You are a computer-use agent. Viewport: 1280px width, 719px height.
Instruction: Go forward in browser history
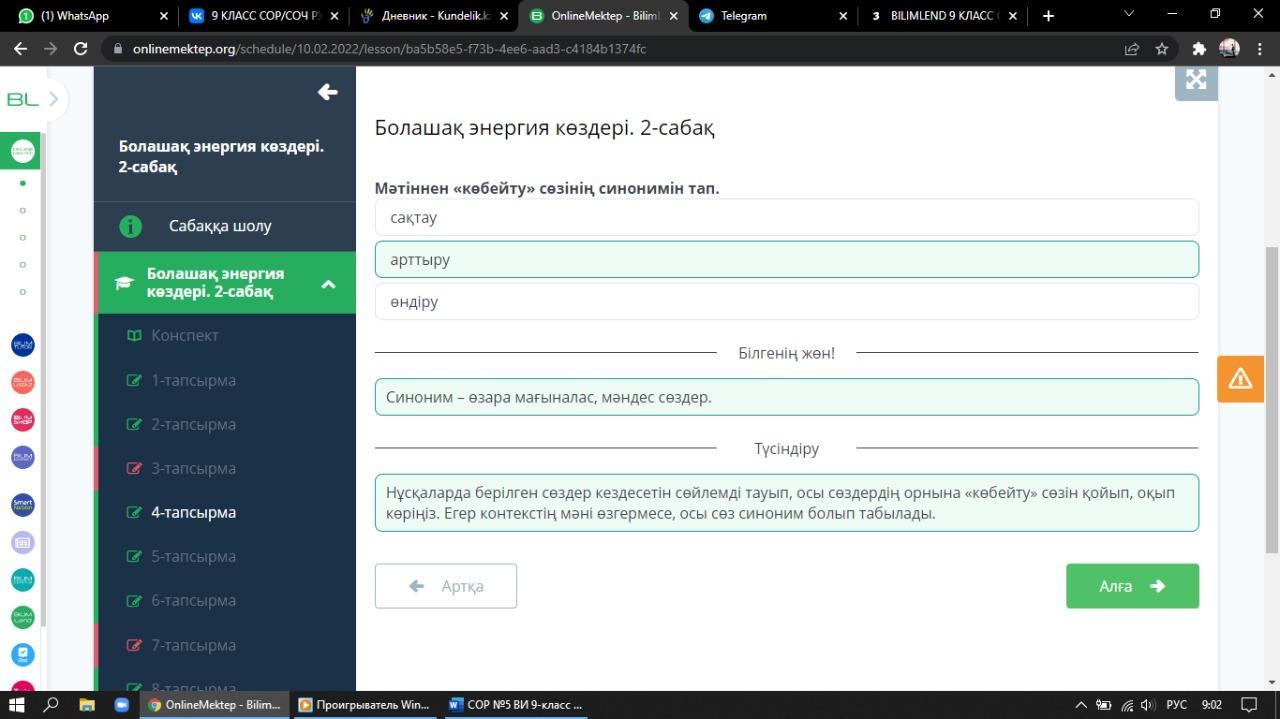(x=49, y=48)
